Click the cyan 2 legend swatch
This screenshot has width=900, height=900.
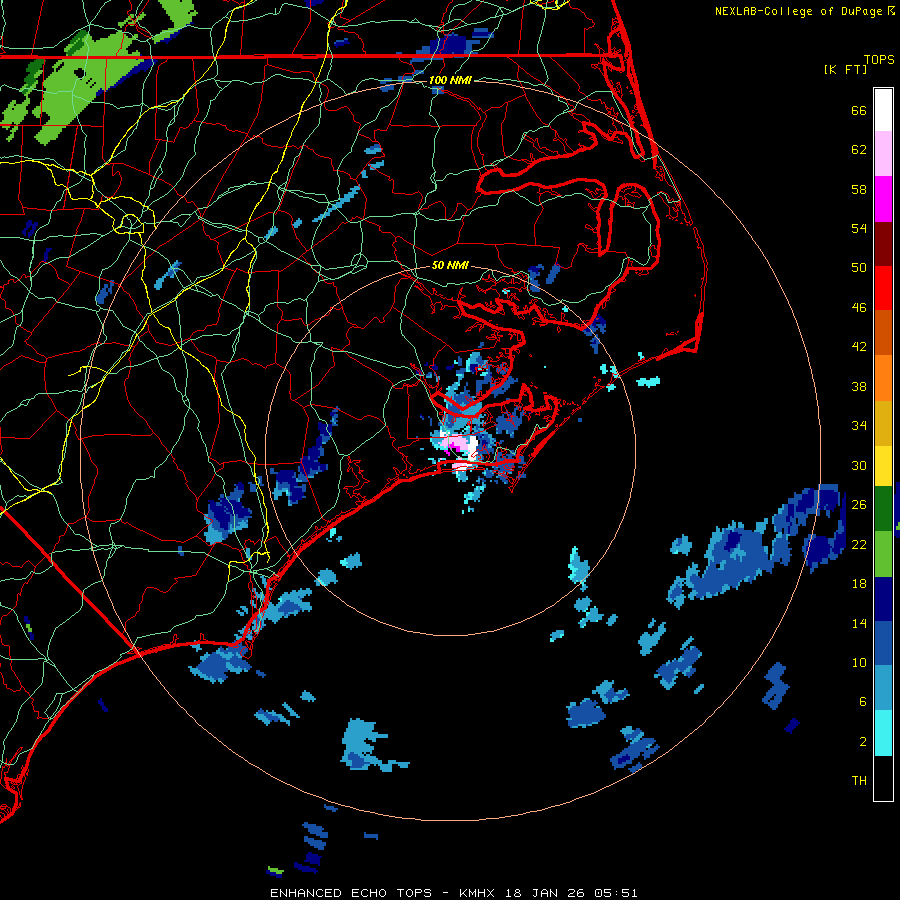[883, 733]
